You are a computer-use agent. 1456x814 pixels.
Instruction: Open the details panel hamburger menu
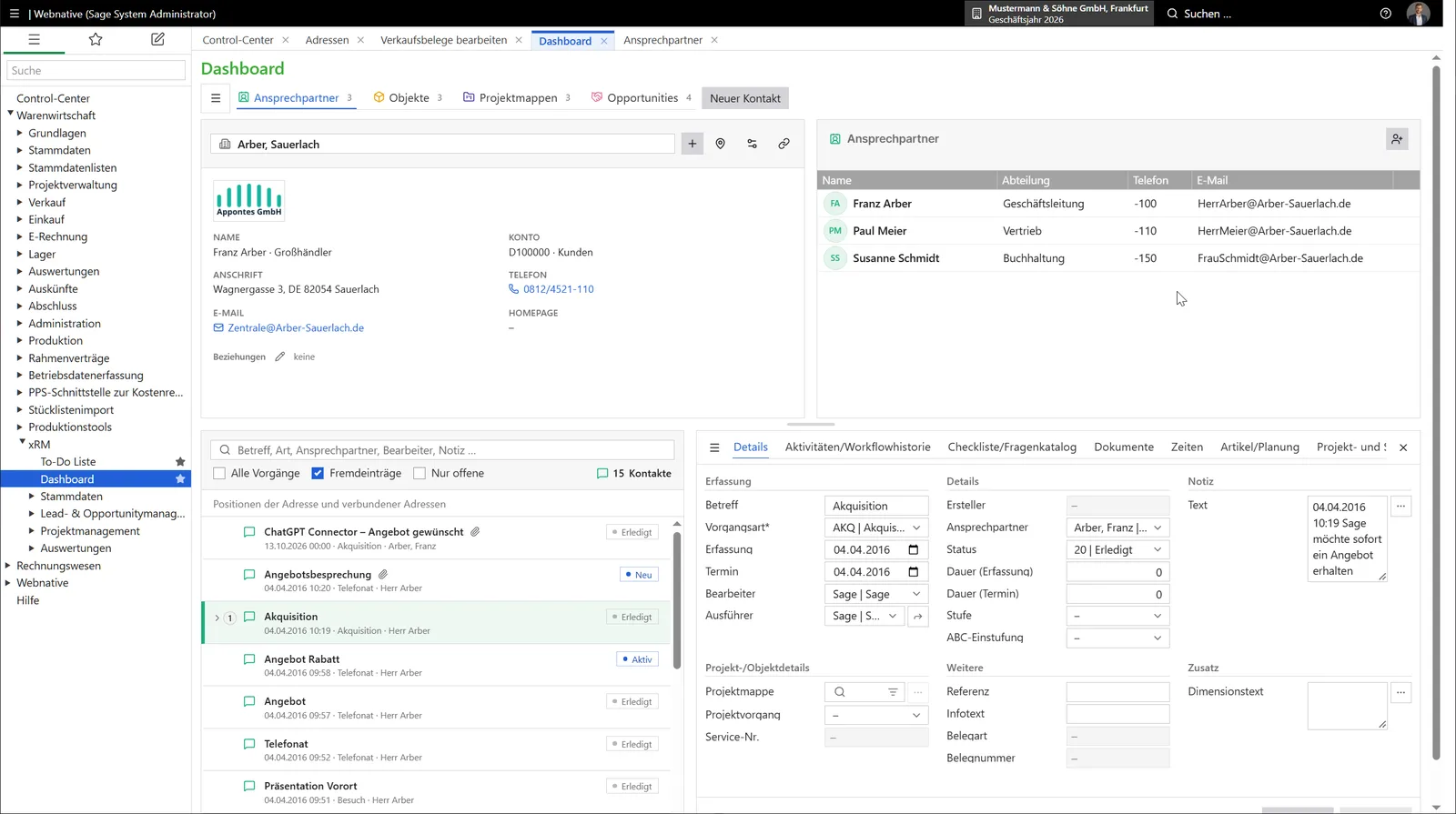click(x=714, y=447)
